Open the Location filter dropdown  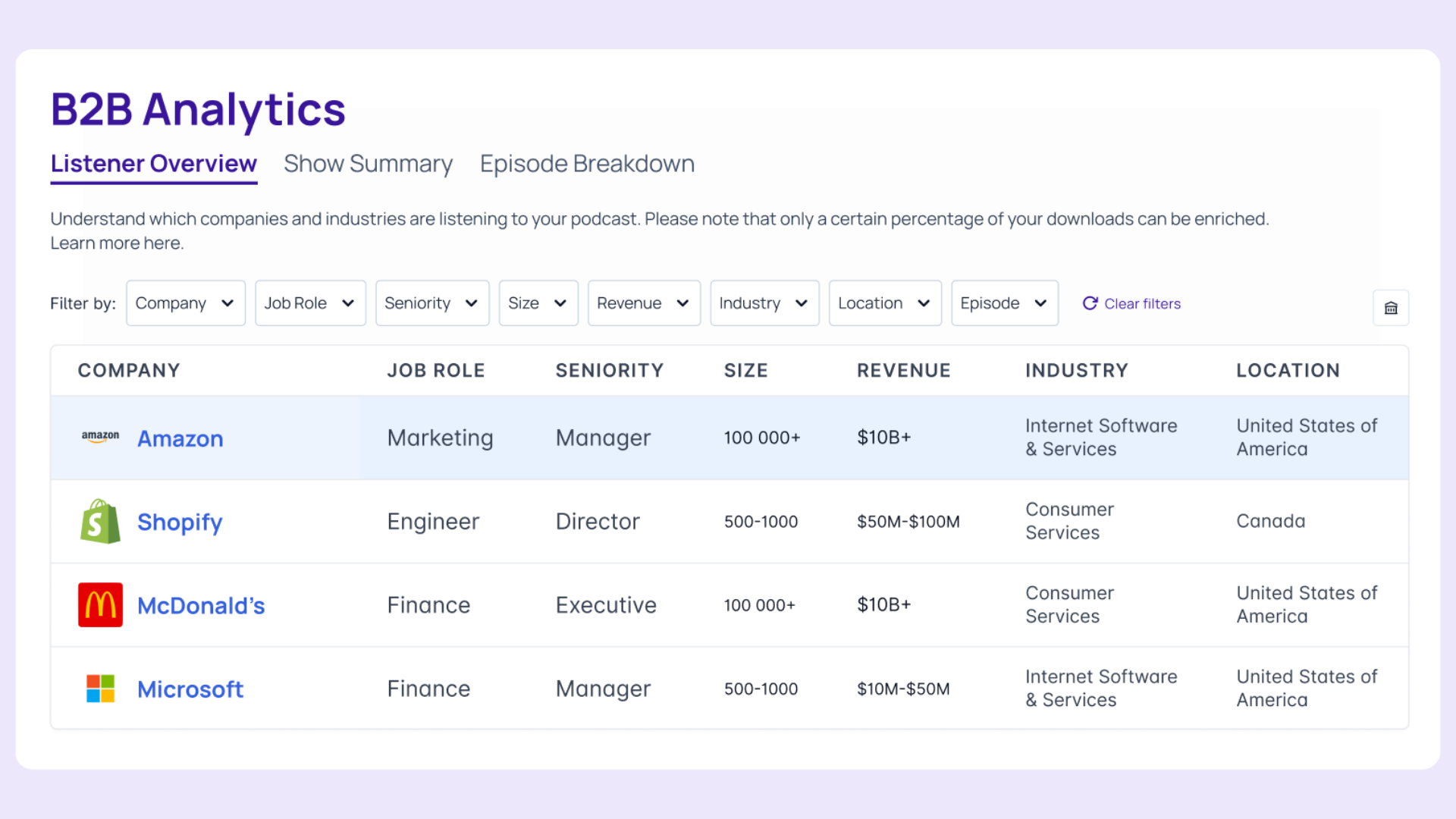tap(884, 303)
